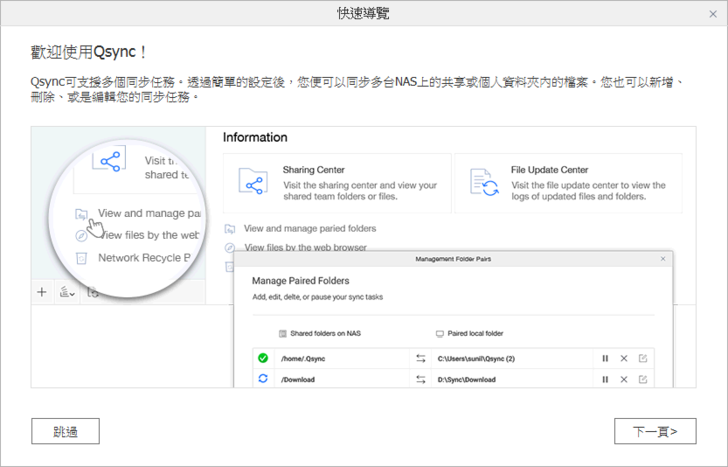Click 'Paired local folder' column header
This screenshot has height=467, width=728.
coord(475,333)
